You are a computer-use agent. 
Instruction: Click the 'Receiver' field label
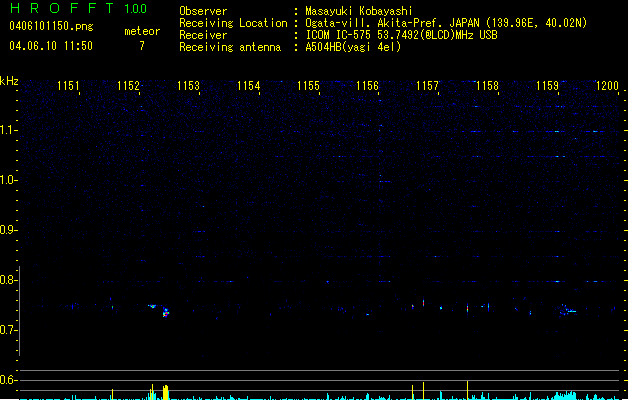tap(203, 35)
